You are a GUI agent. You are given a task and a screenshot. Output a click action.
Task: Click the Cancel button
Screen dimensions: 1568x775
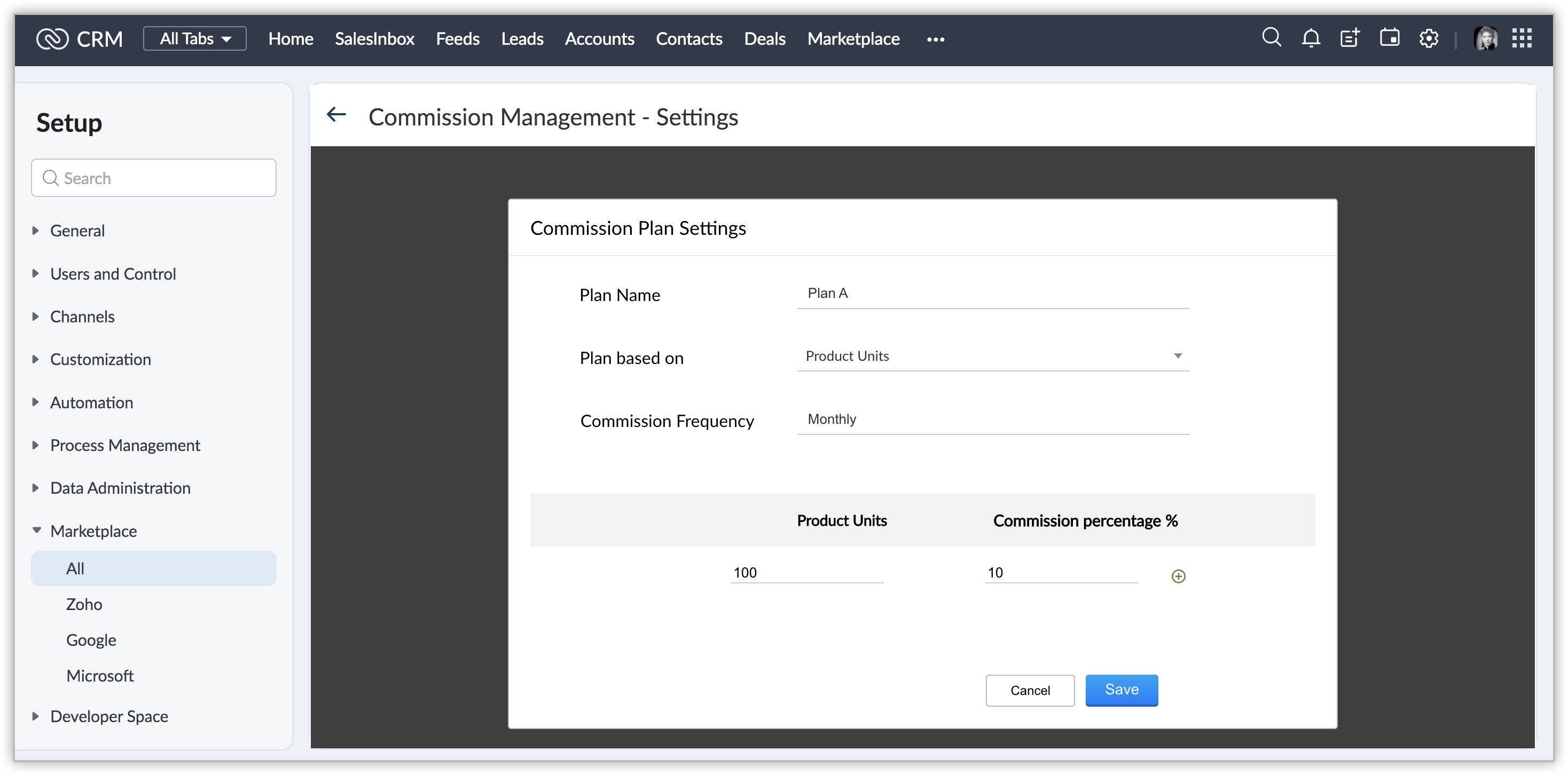[1030, 691]
